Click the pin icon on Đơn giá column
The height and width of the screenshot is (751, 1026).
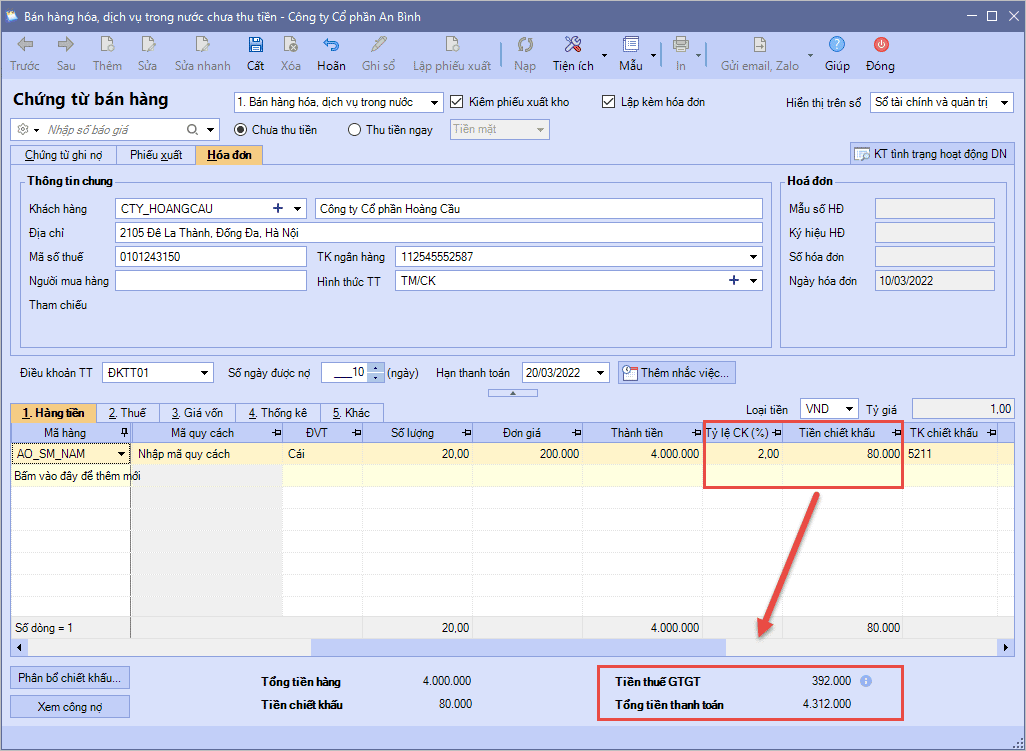pyautogui.click(x=576, y=433)
